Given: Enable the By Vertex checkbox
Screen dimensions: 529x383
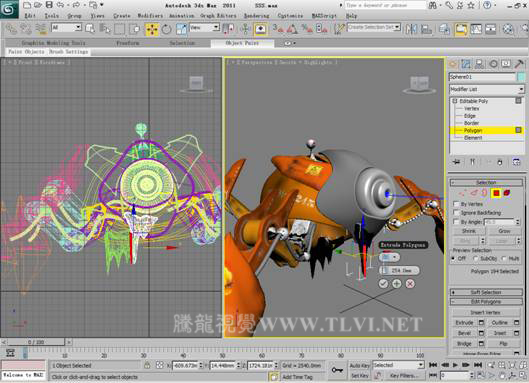Looking at the screenshot, I should click(x=456, y=204).
